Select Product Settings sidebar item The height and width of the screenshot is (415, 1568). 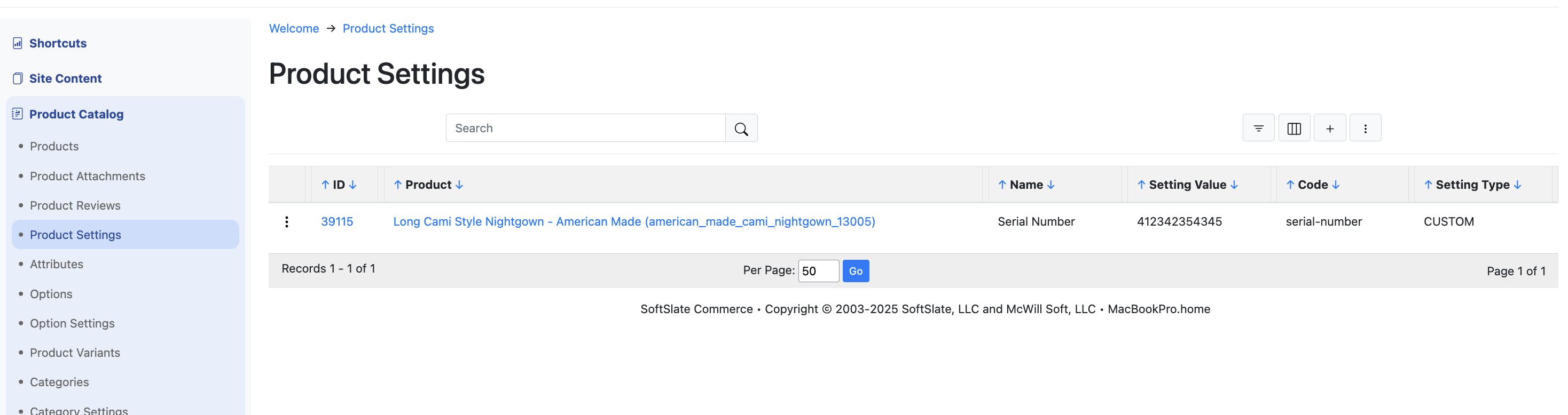(126, 236)
